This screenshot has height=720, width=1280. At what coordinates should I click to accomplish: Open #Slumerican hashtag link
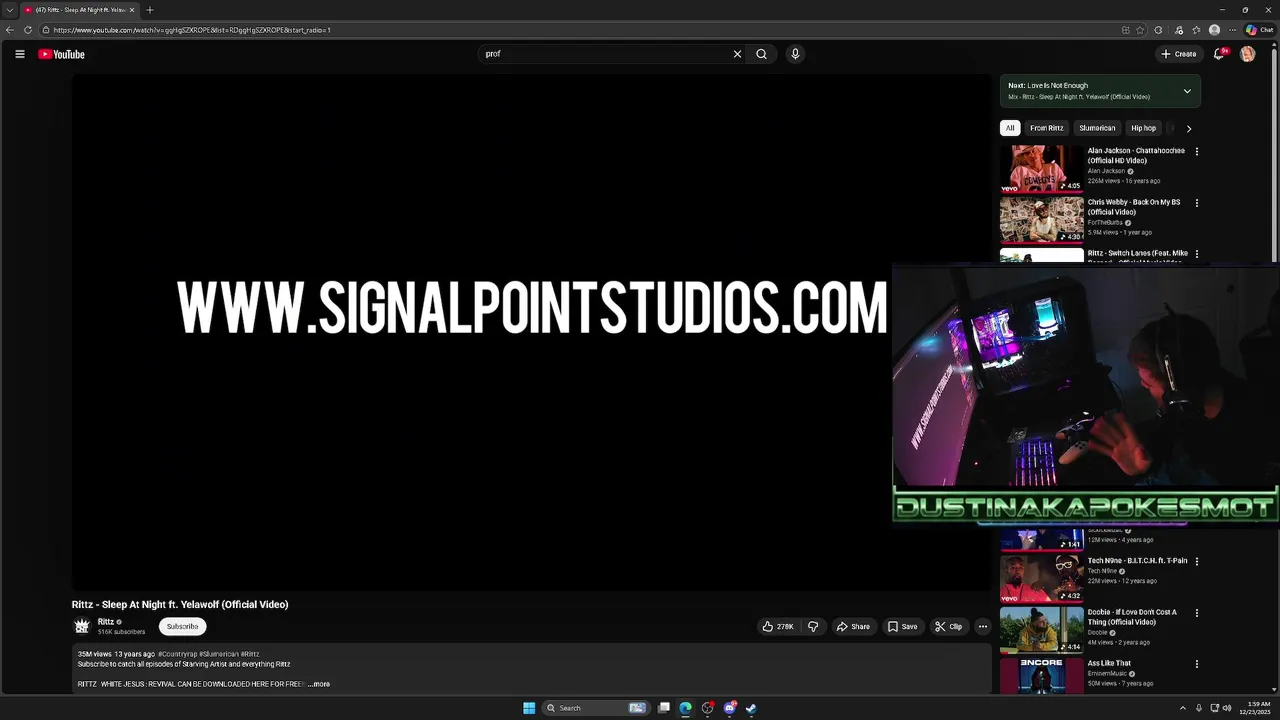(x=219, y=654)
